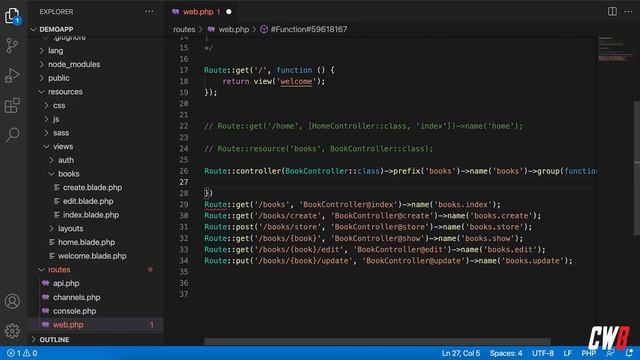Image resolution: width=640 pixels, height=360 pixels.
Task: Expand the layouts folder
Action: tap(51, 229)
